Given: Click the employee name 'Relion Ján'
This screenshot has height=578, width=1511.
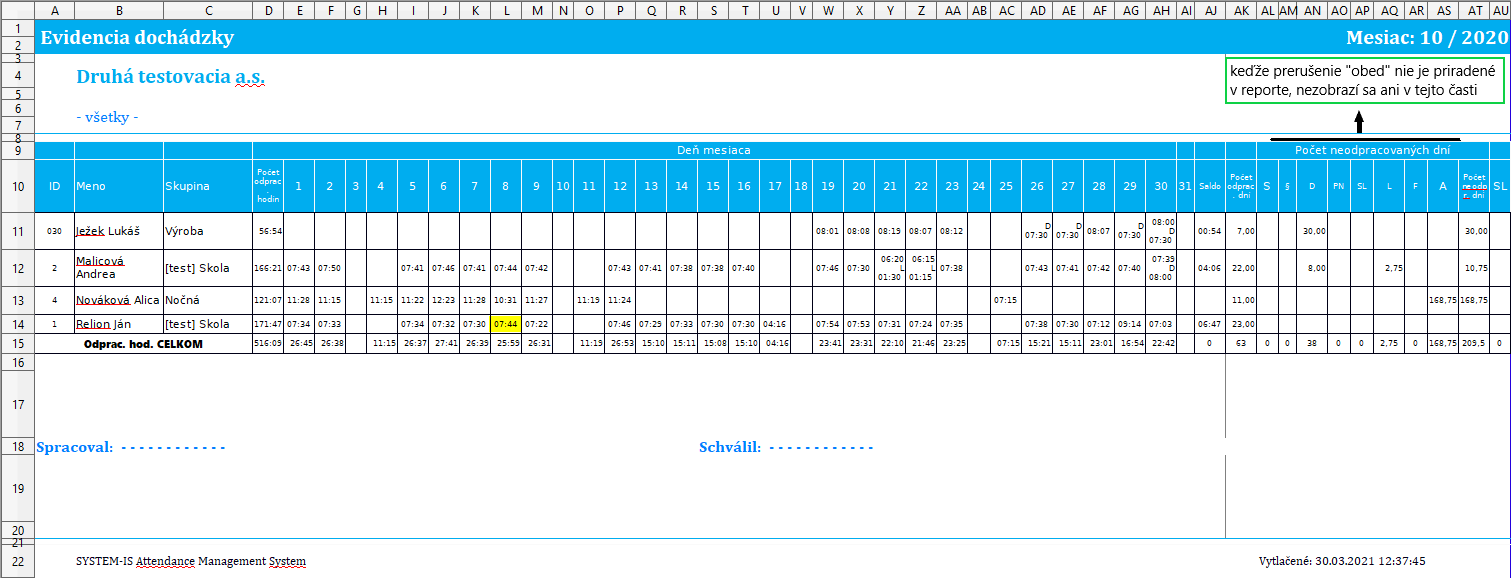Looking at the screenshot, I should coord(104,324).
